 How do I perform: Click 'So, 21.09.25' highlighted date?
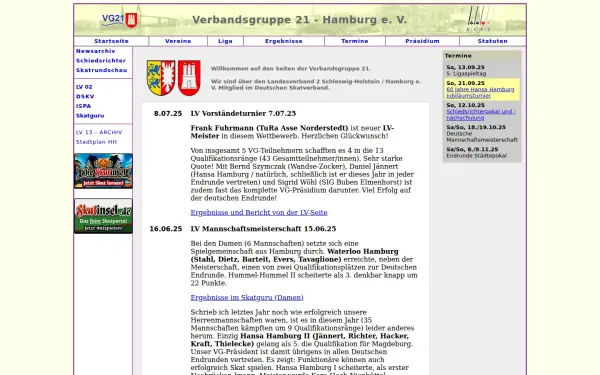(x=465, y=83)
